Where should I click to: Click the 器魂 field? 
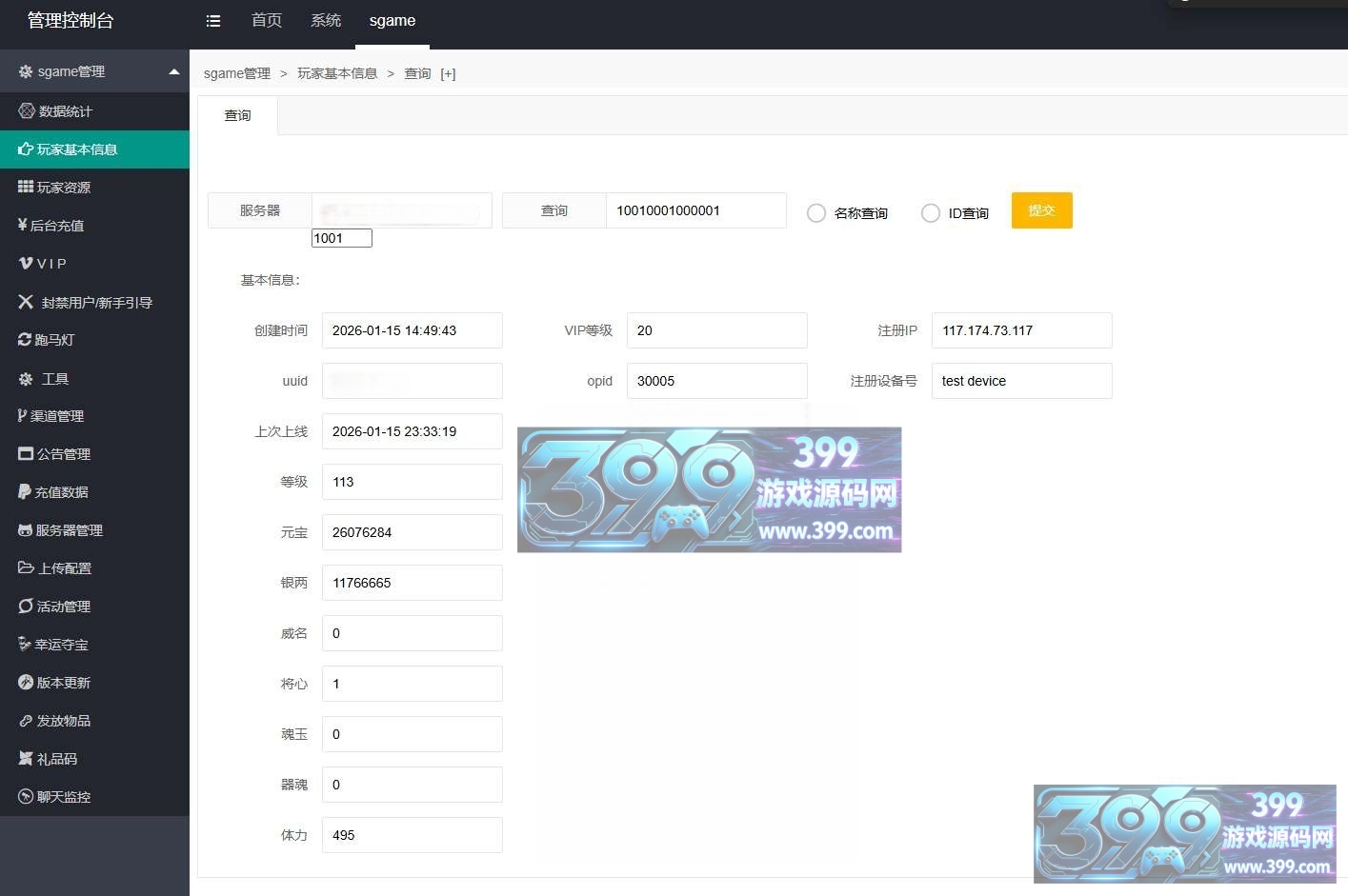pos(412,785)
